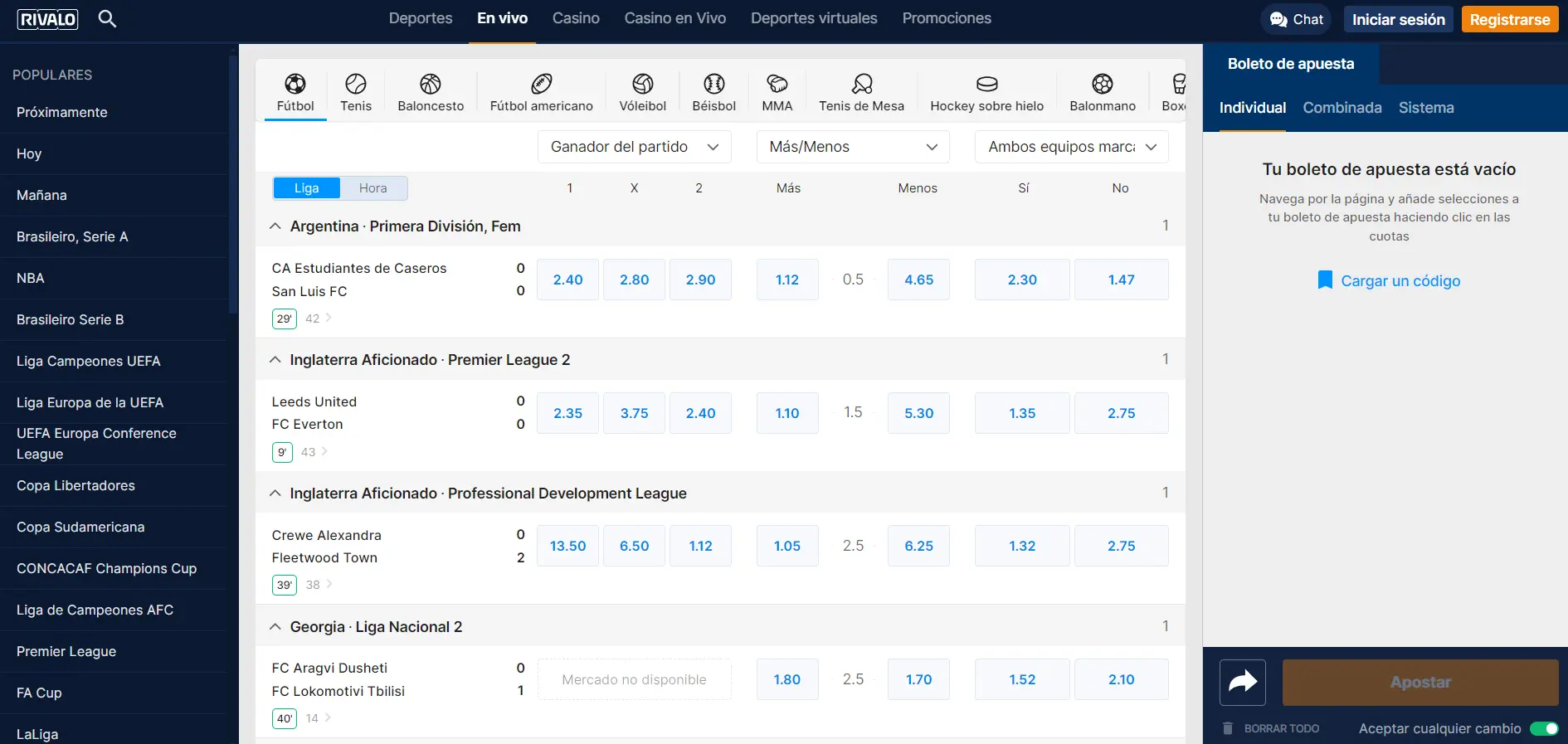Click Iniciar sesión button

1399,19
